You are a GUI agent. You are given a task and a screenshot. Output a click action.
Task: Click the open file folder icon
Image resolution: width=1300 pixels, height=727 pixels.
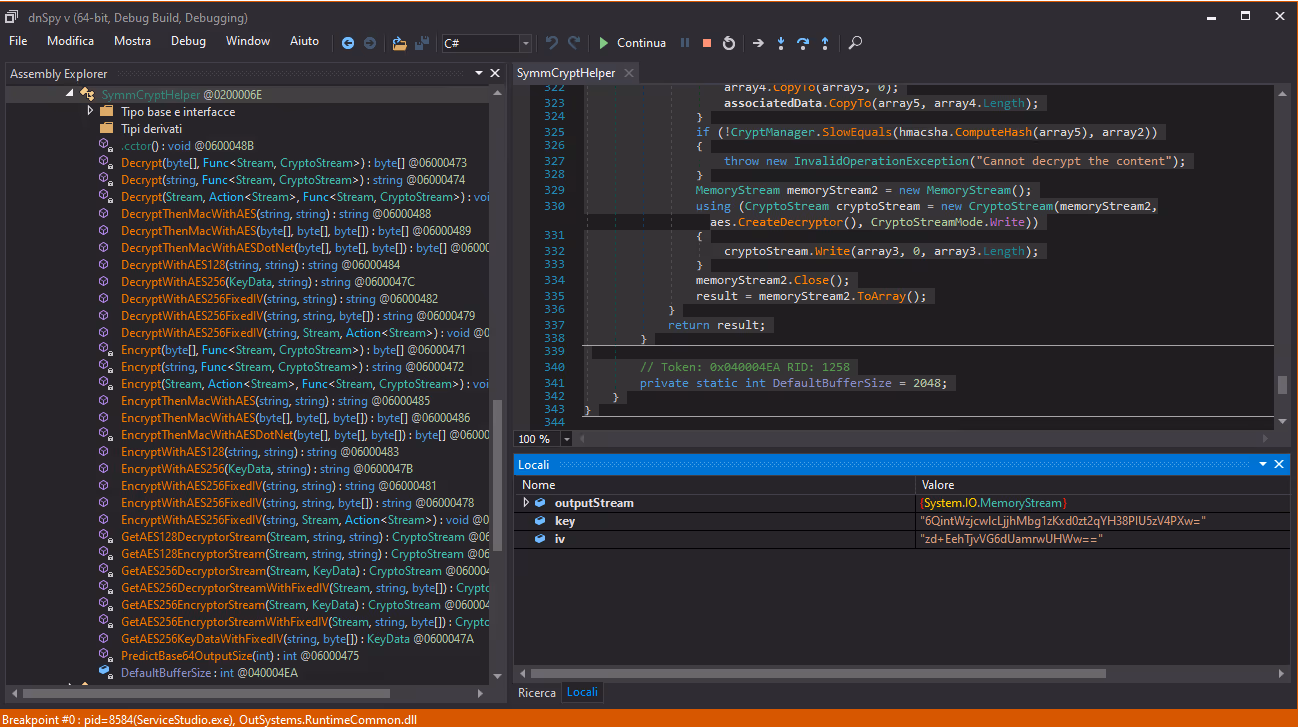399,43
